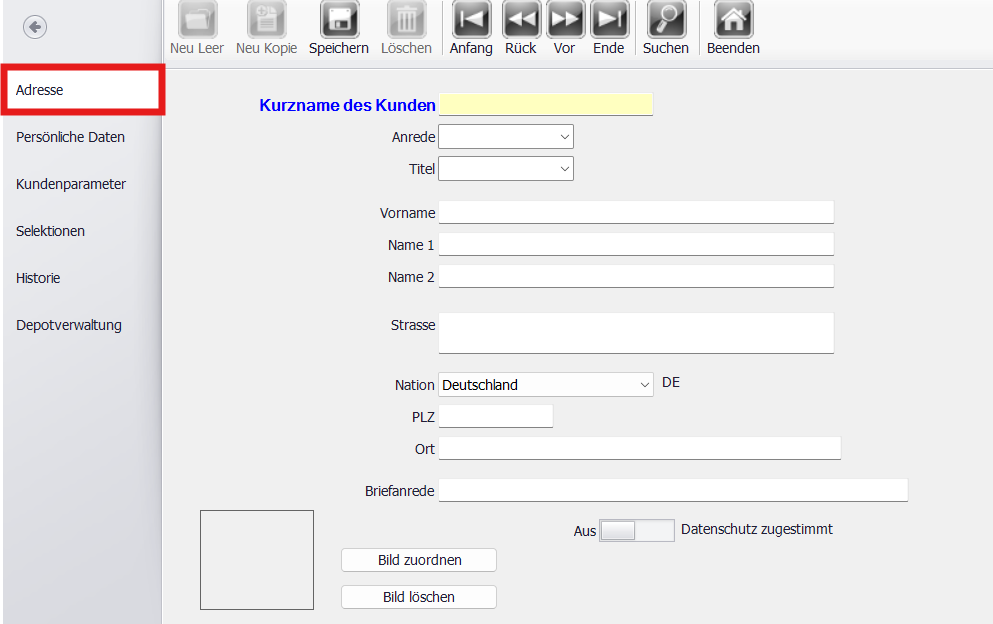Click the Rück (back) icon
This screenshot has height=624, width=993.
pos(520,18)
